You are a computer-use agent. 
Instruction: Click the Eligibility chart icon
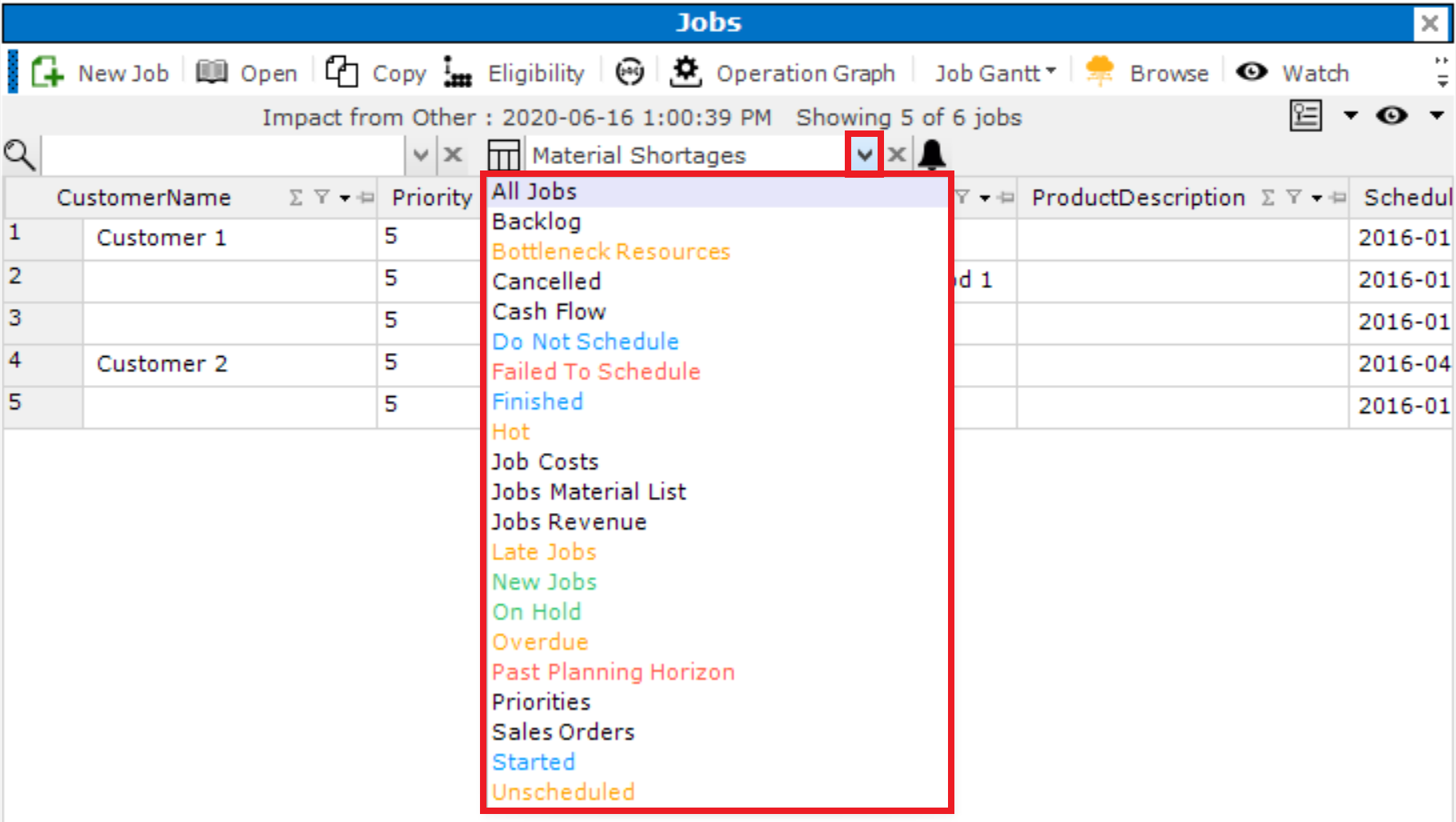pyautogui.click(x=458, y=72)
